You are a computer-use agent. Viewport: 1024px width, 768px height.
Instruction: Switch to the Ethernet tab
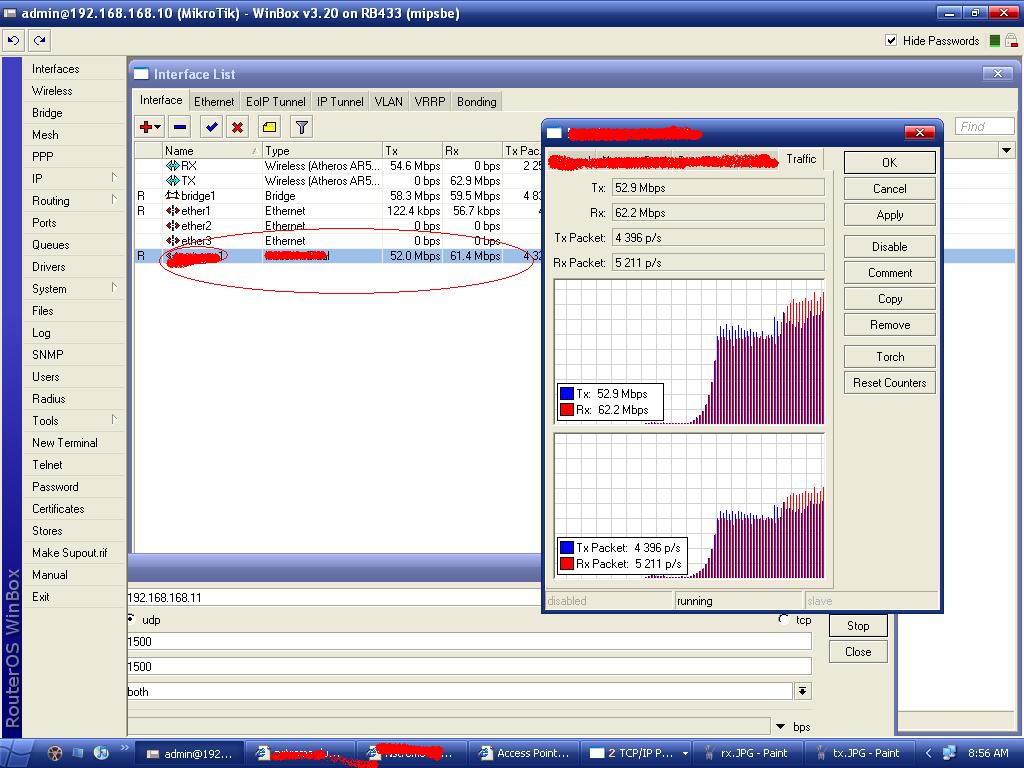214,101
